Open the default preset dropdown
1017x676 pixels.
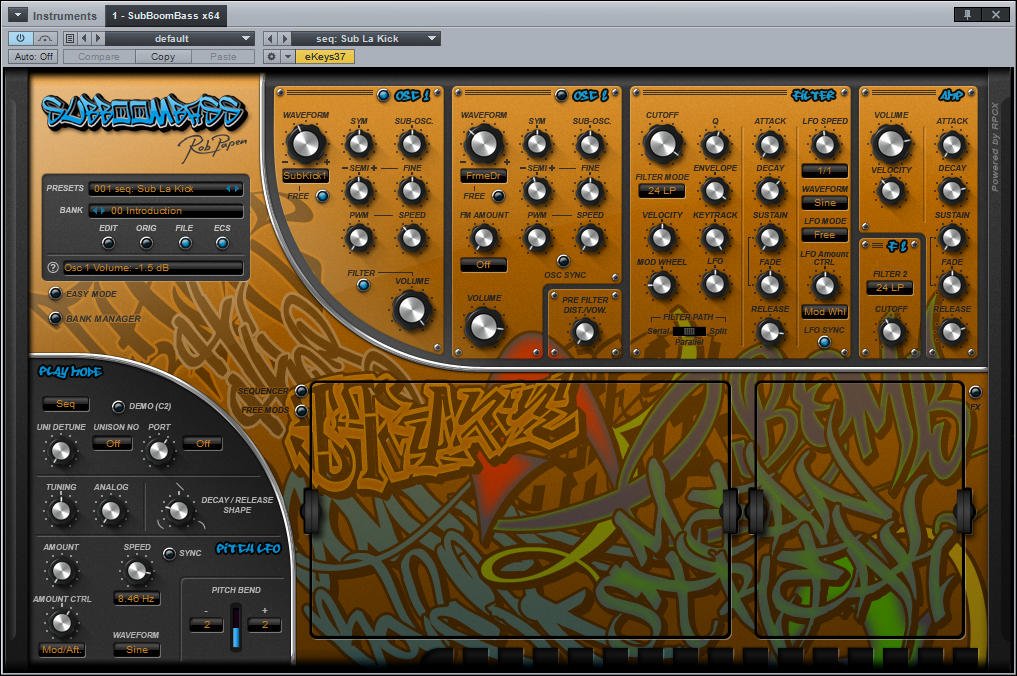point(179,38)
